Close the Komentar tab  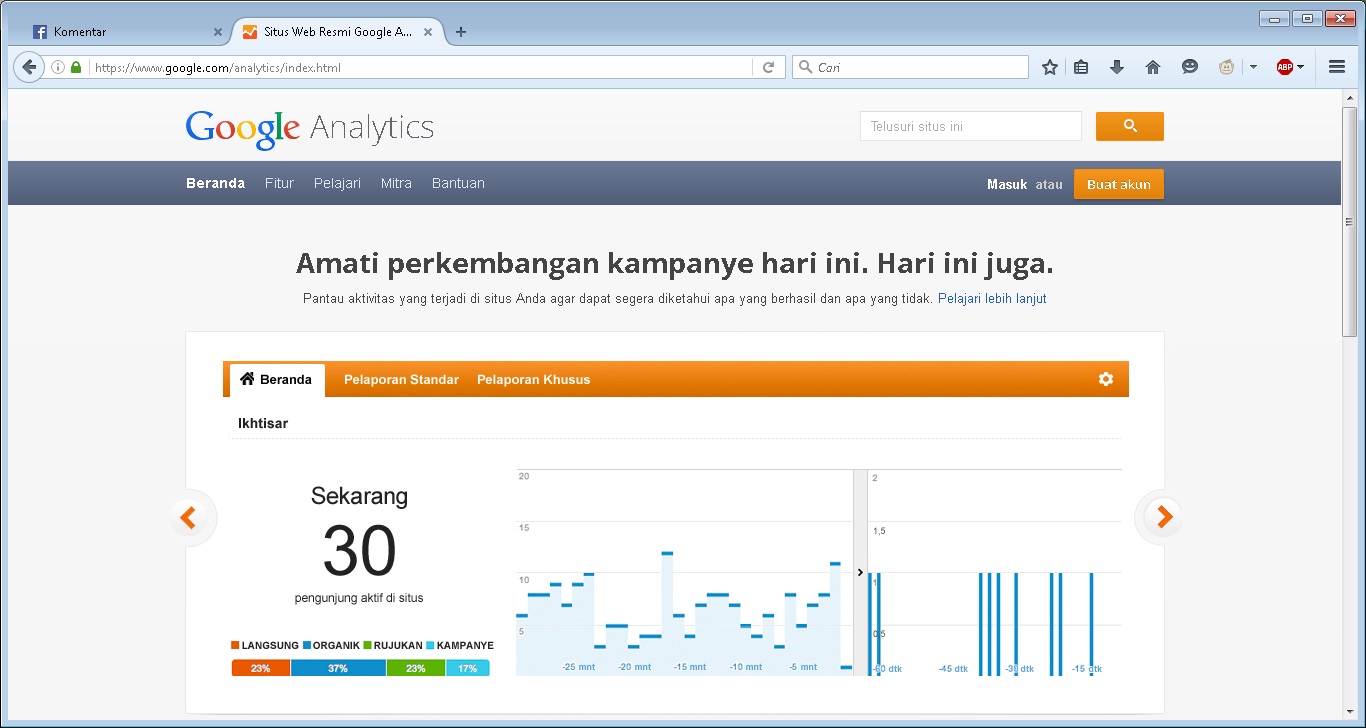click(218, 32)
